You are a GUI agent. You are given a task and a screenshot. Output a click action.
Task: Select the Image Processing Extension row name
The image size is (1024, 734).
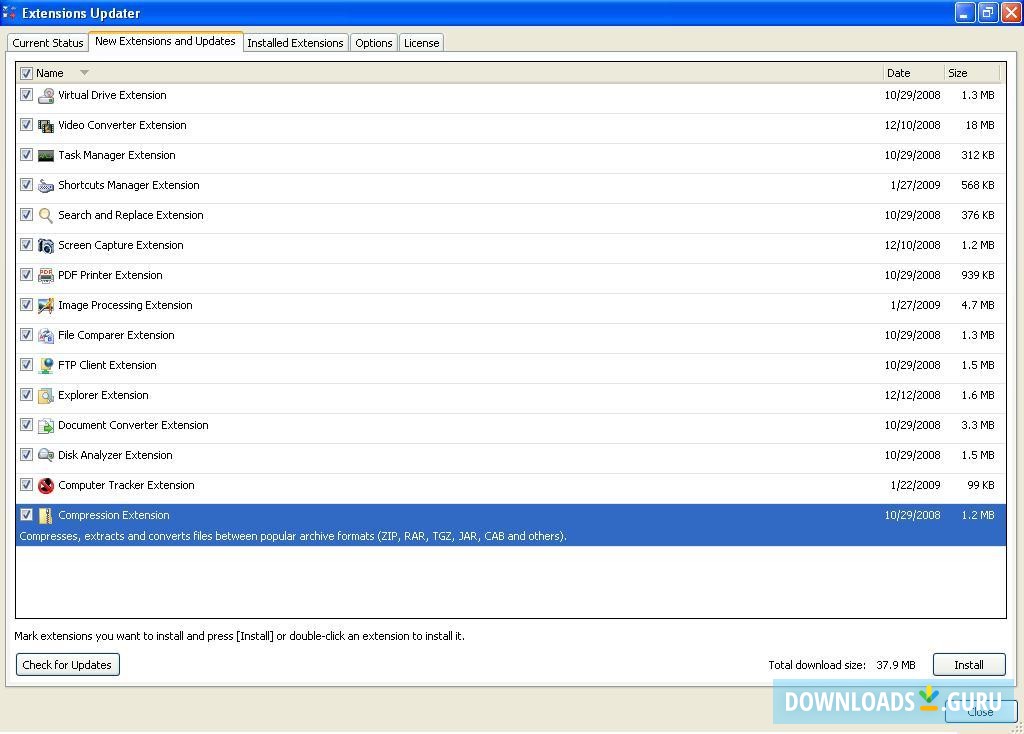(125, 306)
